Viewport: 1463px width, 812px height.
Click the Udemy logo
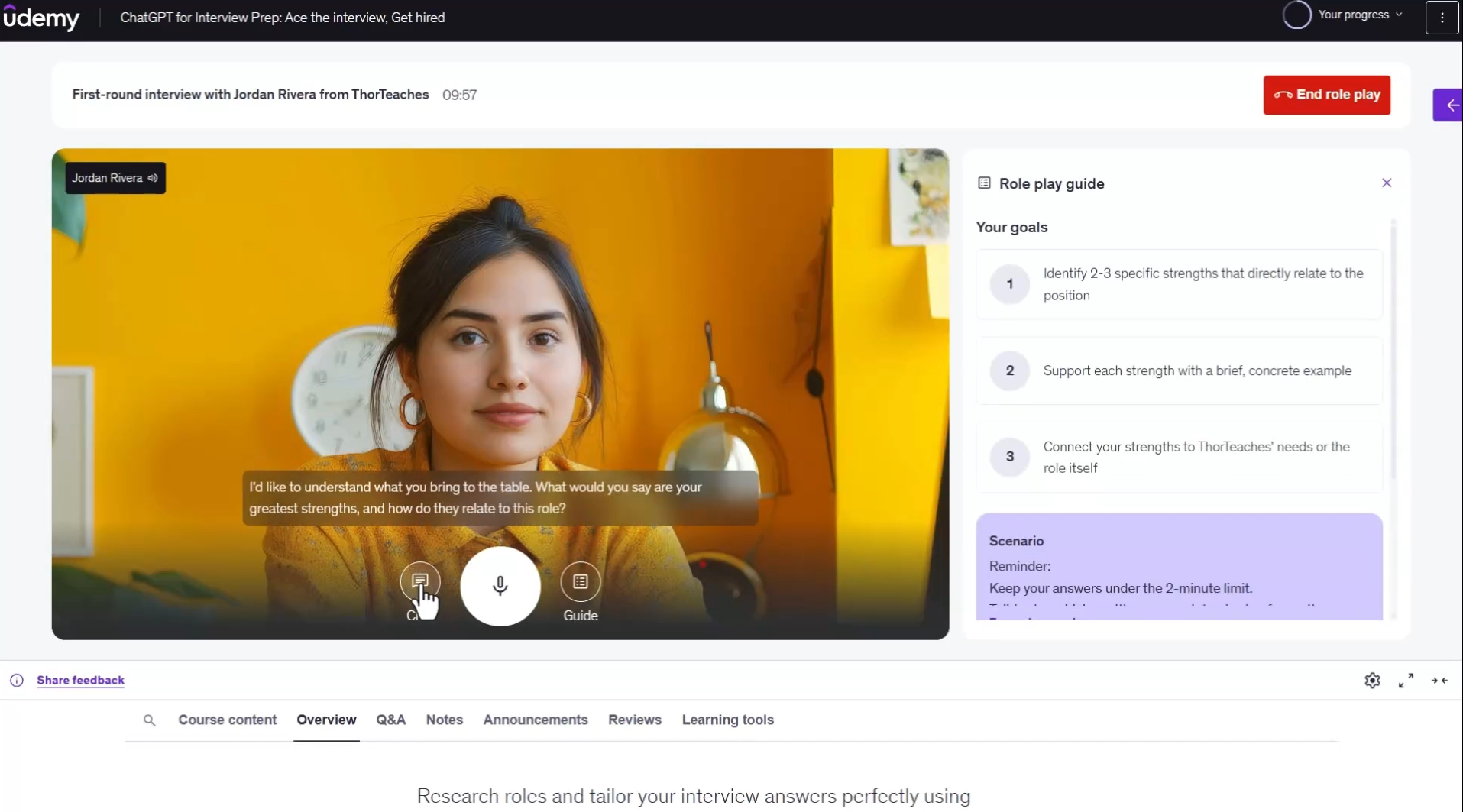pyautogui.click(x=41, y=18)
